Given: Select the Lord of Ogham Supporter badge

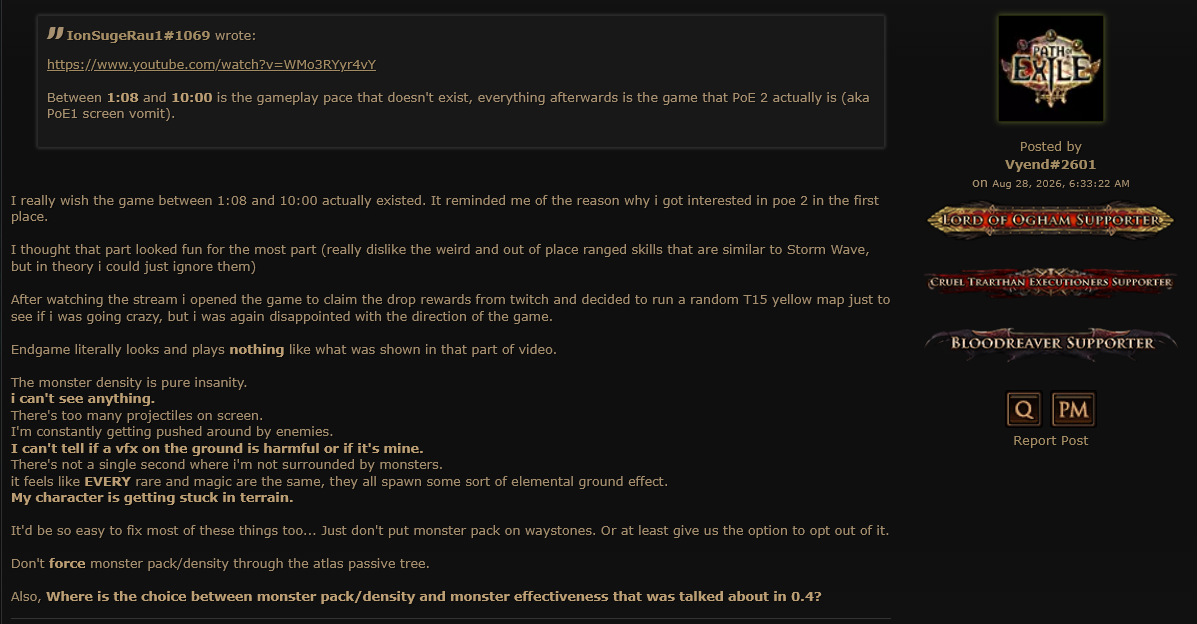Looking at the screenshot, I should tap(1050, 220).
